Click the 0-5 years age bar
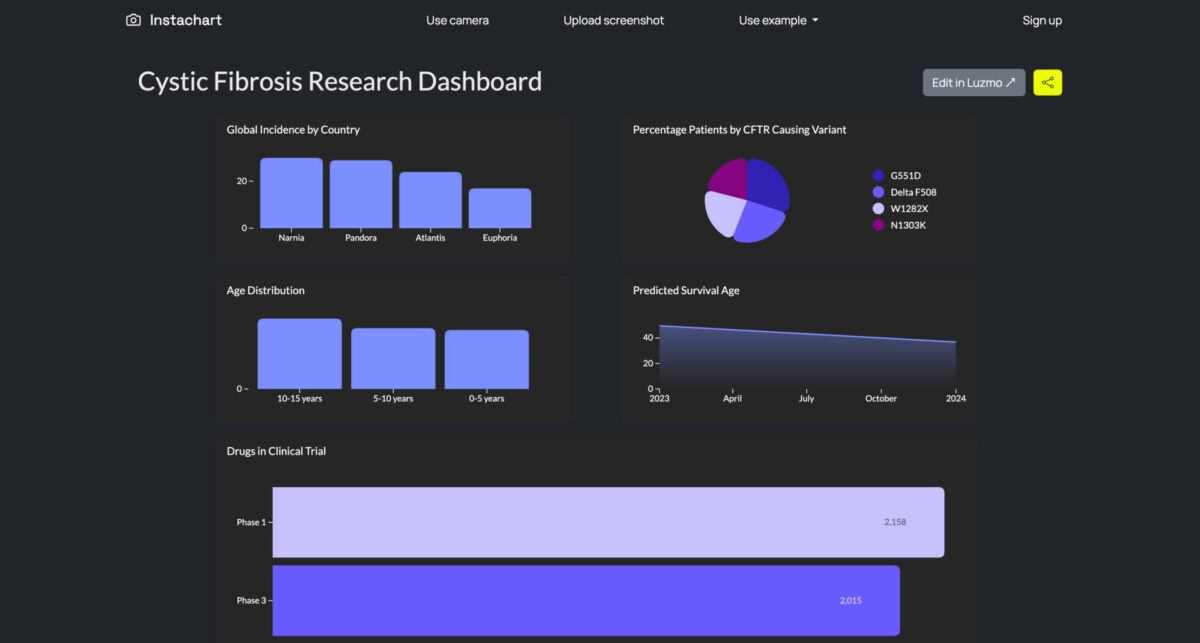Viewport: 1200px width, 643px height. click(486, 359)
